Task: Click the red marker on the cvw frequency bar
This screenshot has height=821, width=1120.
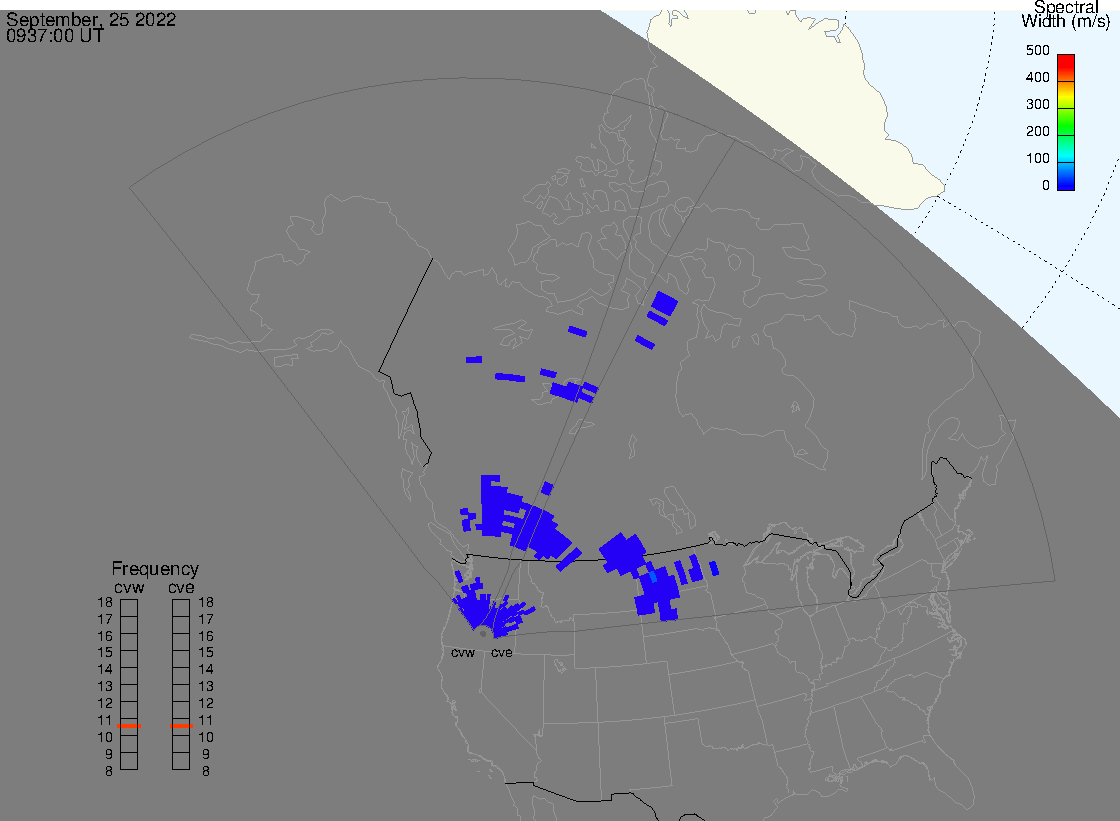Action: (129, 726)
